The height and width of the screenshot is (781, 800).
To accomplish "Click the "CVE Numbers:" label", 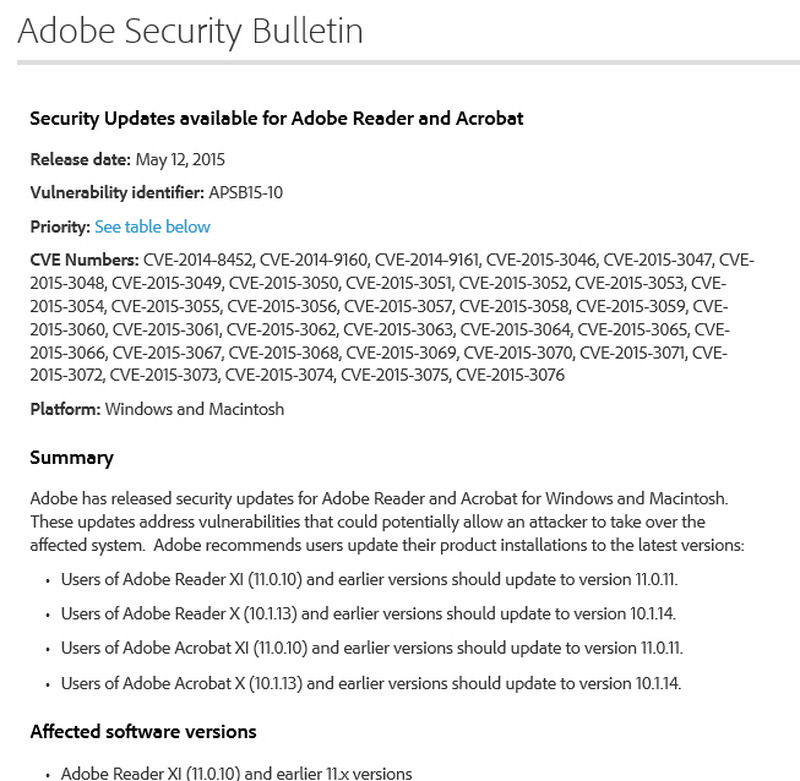I will tap(84, 261).
